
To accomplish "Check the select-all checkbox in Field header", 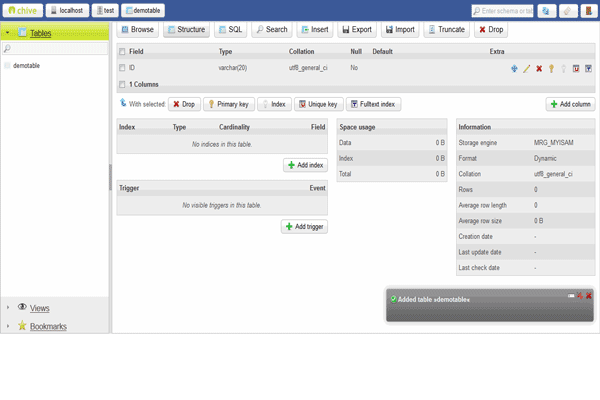I will pyautogui.click(x=122, y=51).
